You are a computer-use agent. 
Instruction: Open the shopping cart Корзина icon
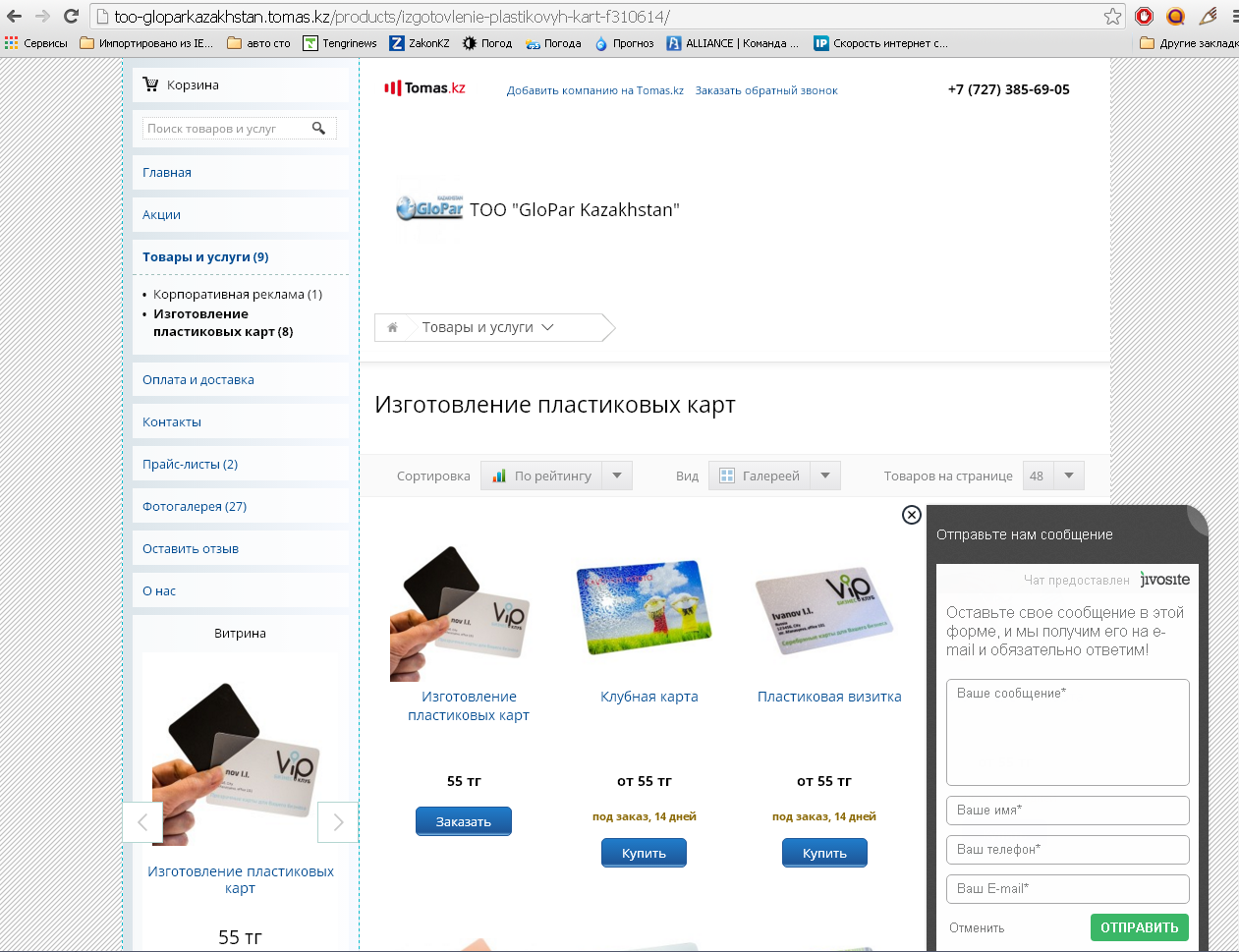click(150, 84)
